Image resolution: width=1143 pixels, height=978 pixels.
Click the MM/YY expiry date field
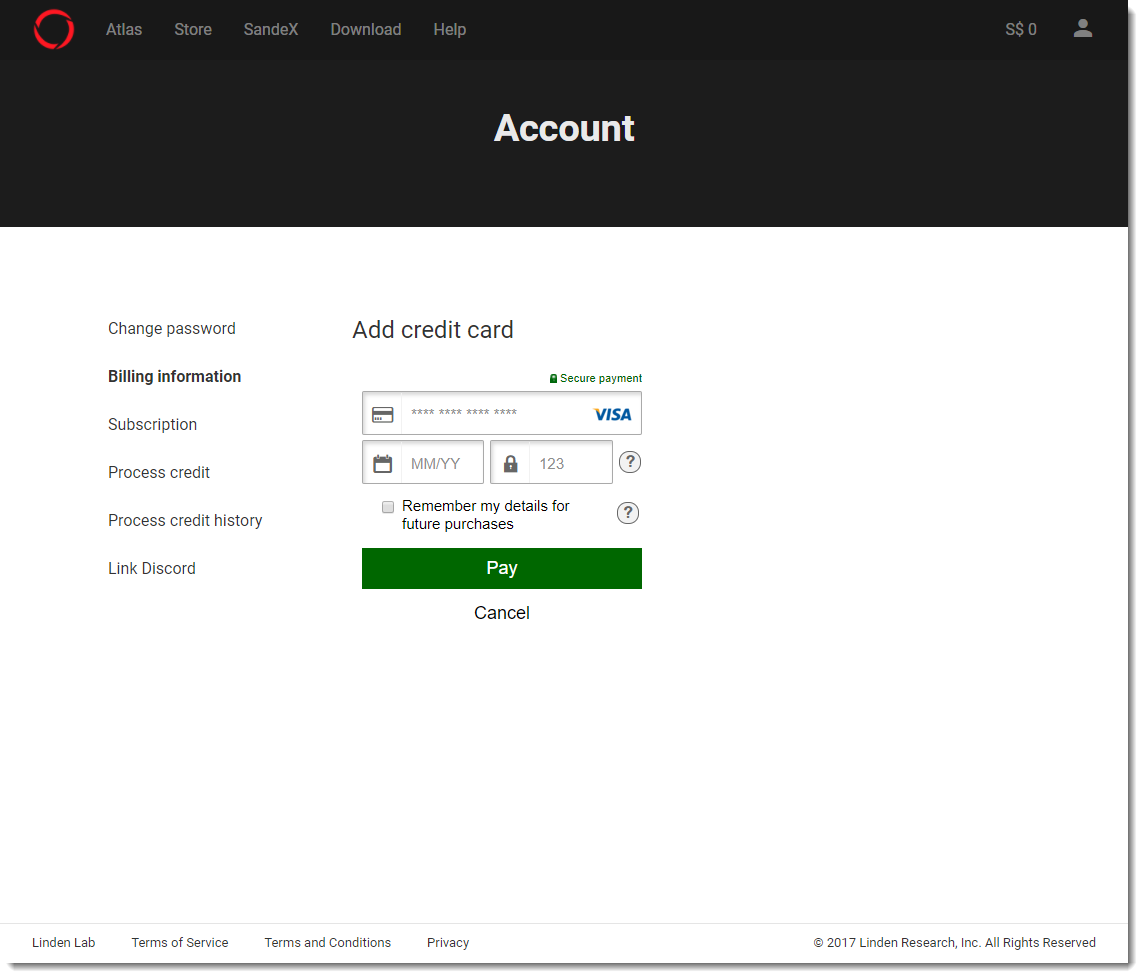point(440,463)
